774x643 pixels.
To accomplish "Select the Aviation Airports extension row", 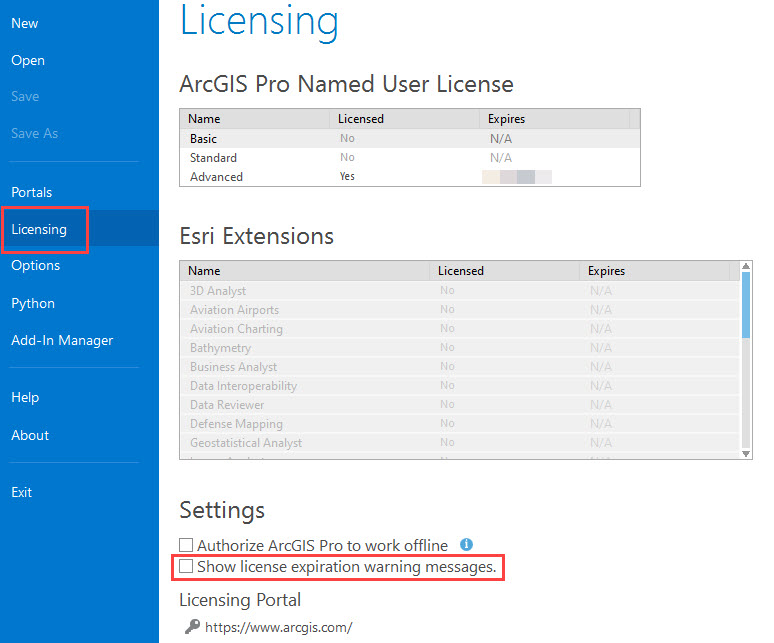I will (x=460, y=309).
